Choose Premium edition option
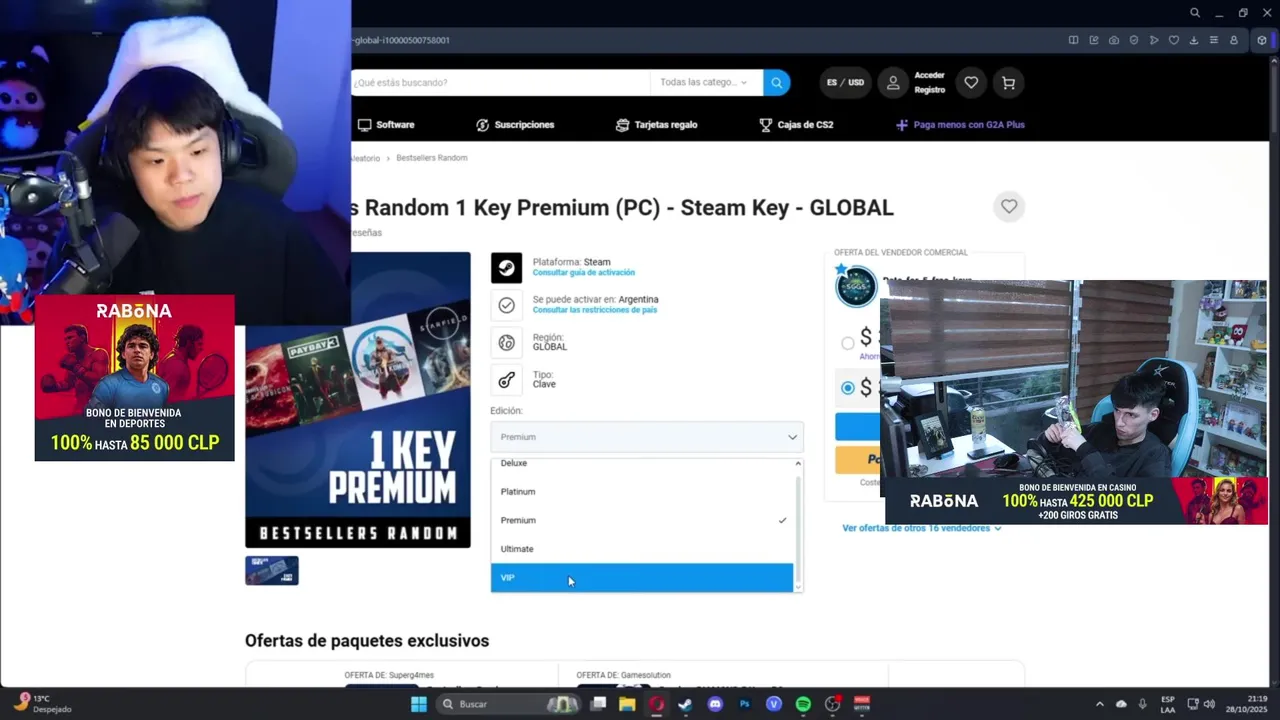 [x=642, y=520]
